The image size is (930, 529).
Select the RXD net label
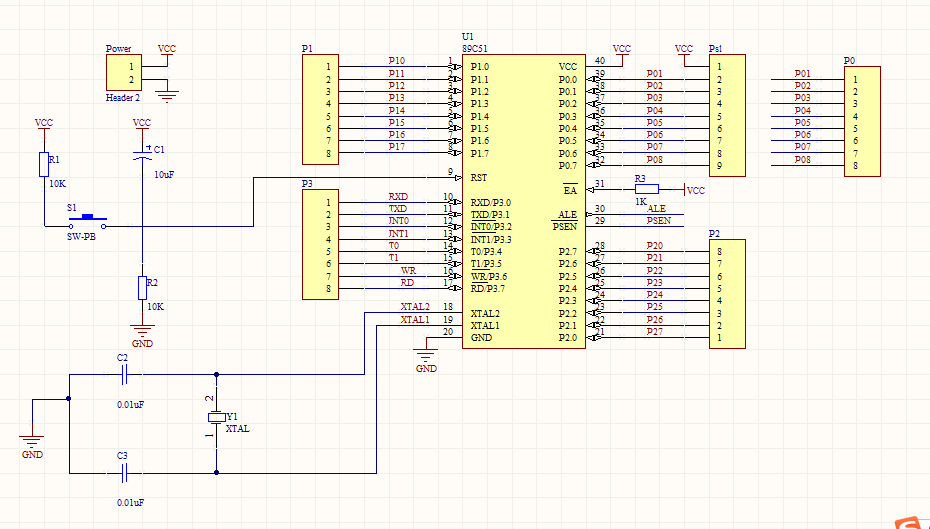(x=397, y=196)
